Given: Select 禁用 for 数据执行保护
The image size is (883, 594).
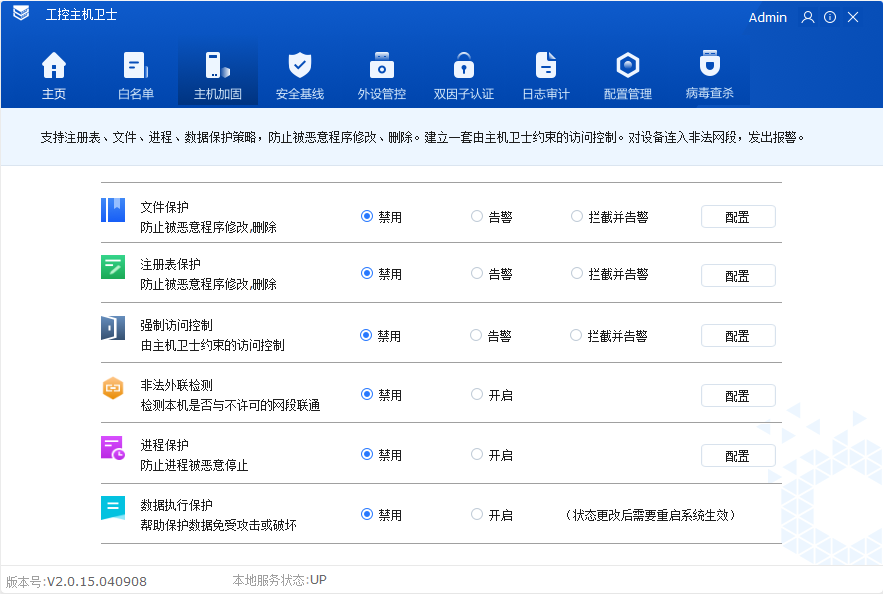Looking at the screenshot, I should coord(368,514).
